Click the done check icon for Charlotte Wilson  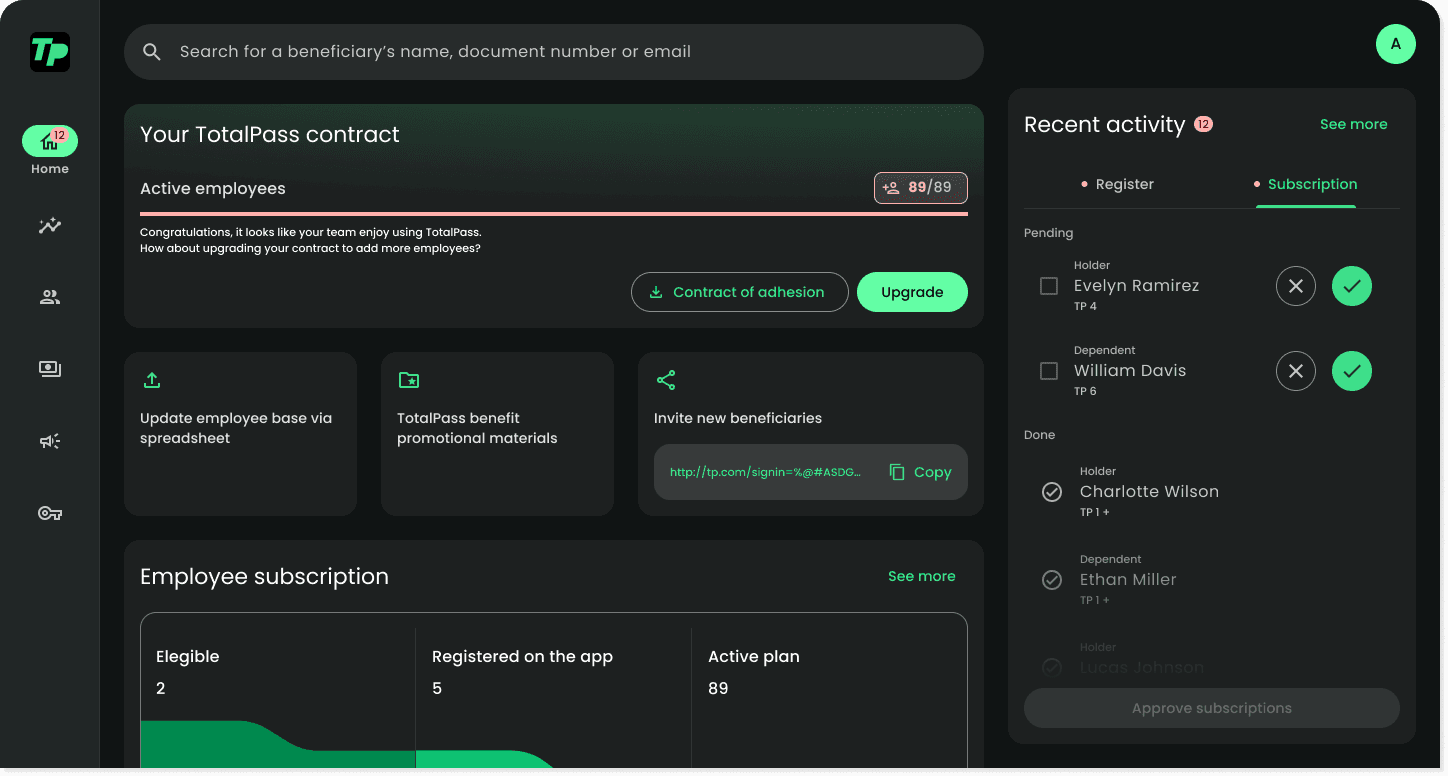(x=1052, y=492)
